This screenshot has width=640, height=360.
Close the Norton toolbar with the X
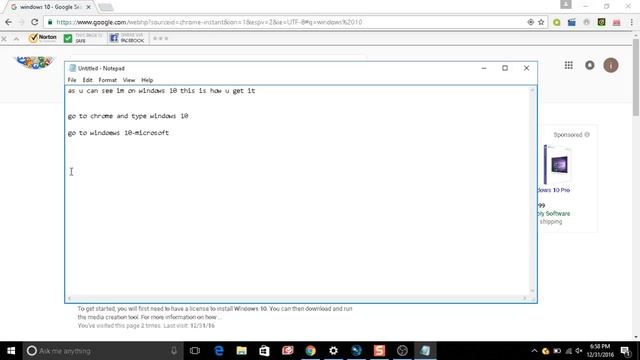coord(4,39)
